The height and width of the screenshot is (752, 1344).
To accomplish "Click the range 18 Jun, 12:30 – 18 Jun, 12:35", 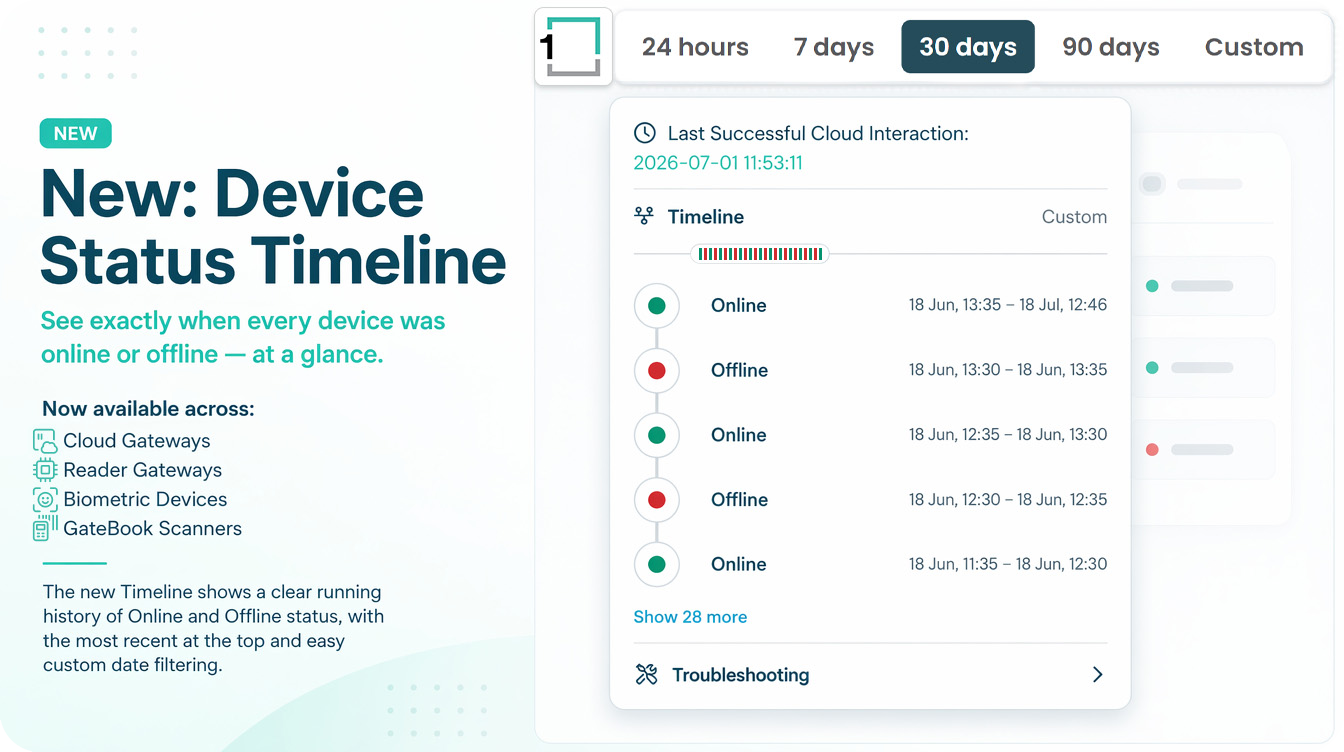I will point(1008,499).
